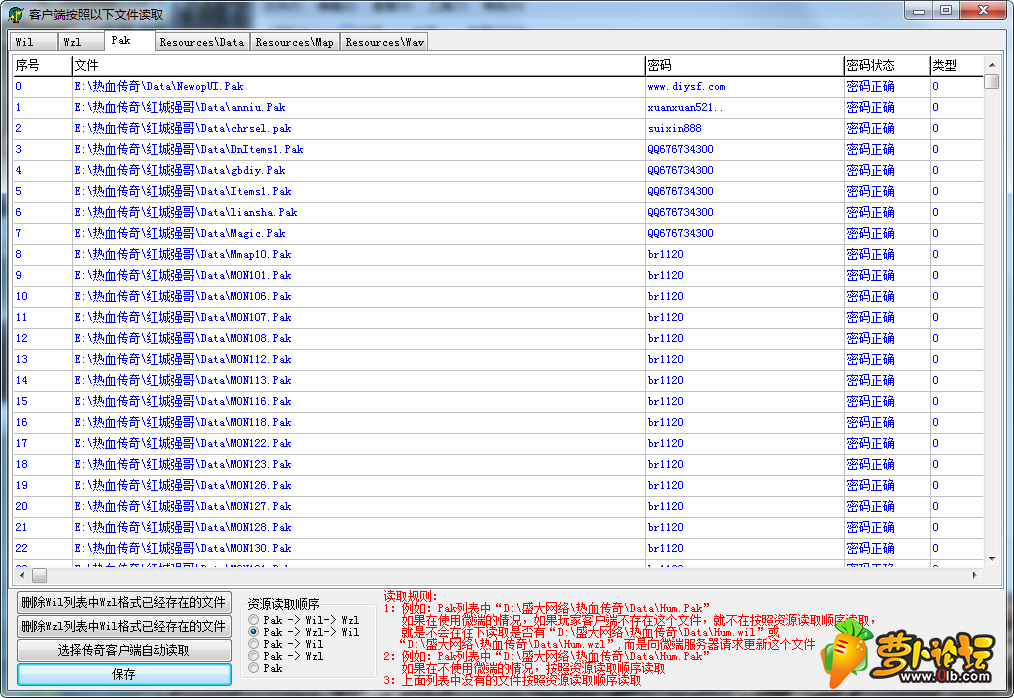Screen dimensions: 1014x698
Task: Open the Resources\Map tab
Action: [x=294, y=42]
